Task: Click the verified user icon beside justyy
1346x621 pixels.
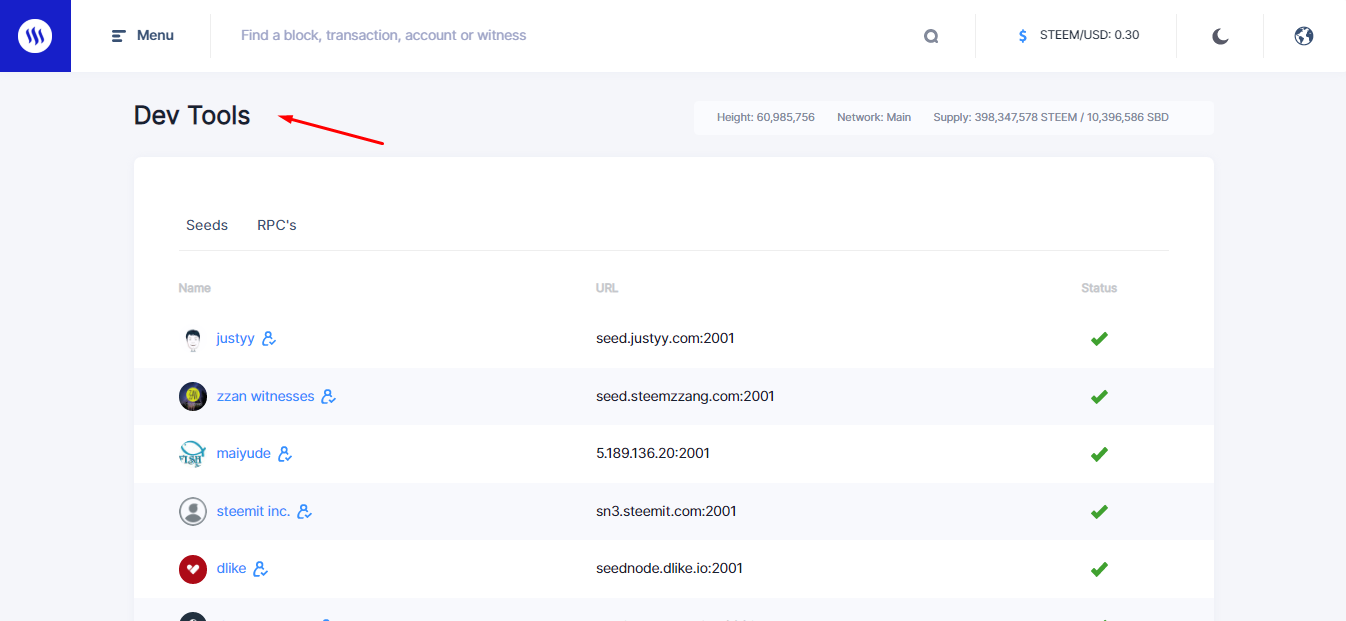Action: 269,338
